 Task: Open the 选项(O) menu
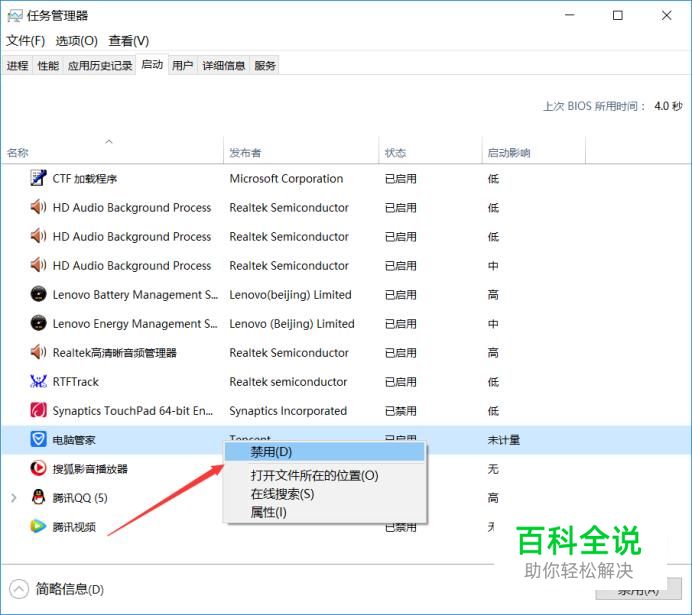tap(76, 41)
